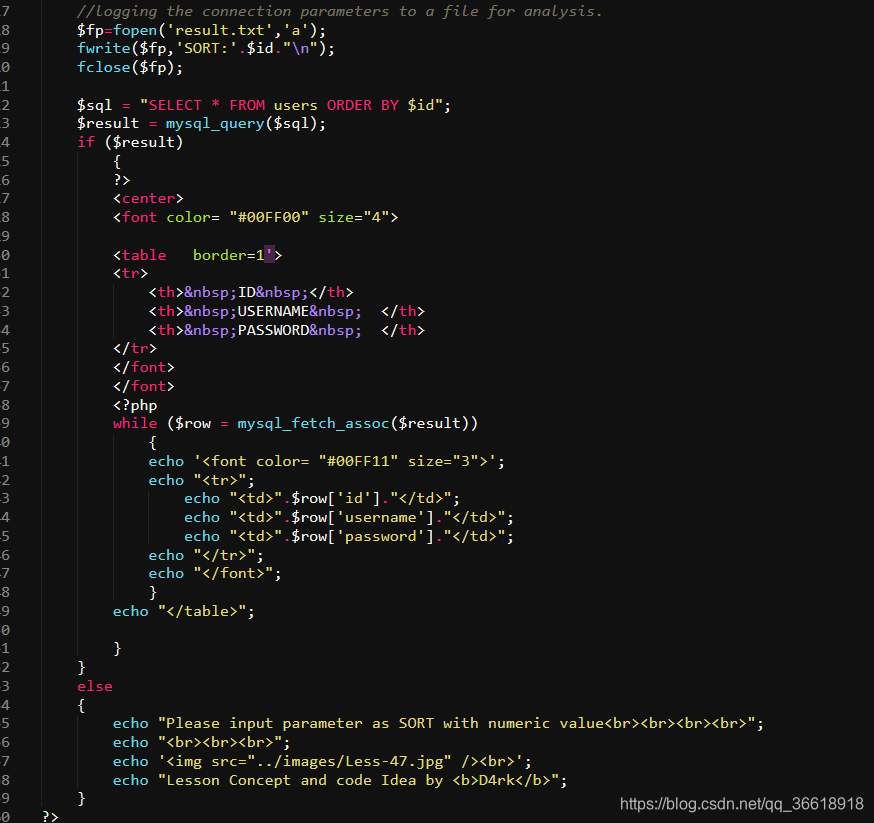This screenshot has height=823, width=874.
Task: Click the <center> tag line
Action: (148, 198)
